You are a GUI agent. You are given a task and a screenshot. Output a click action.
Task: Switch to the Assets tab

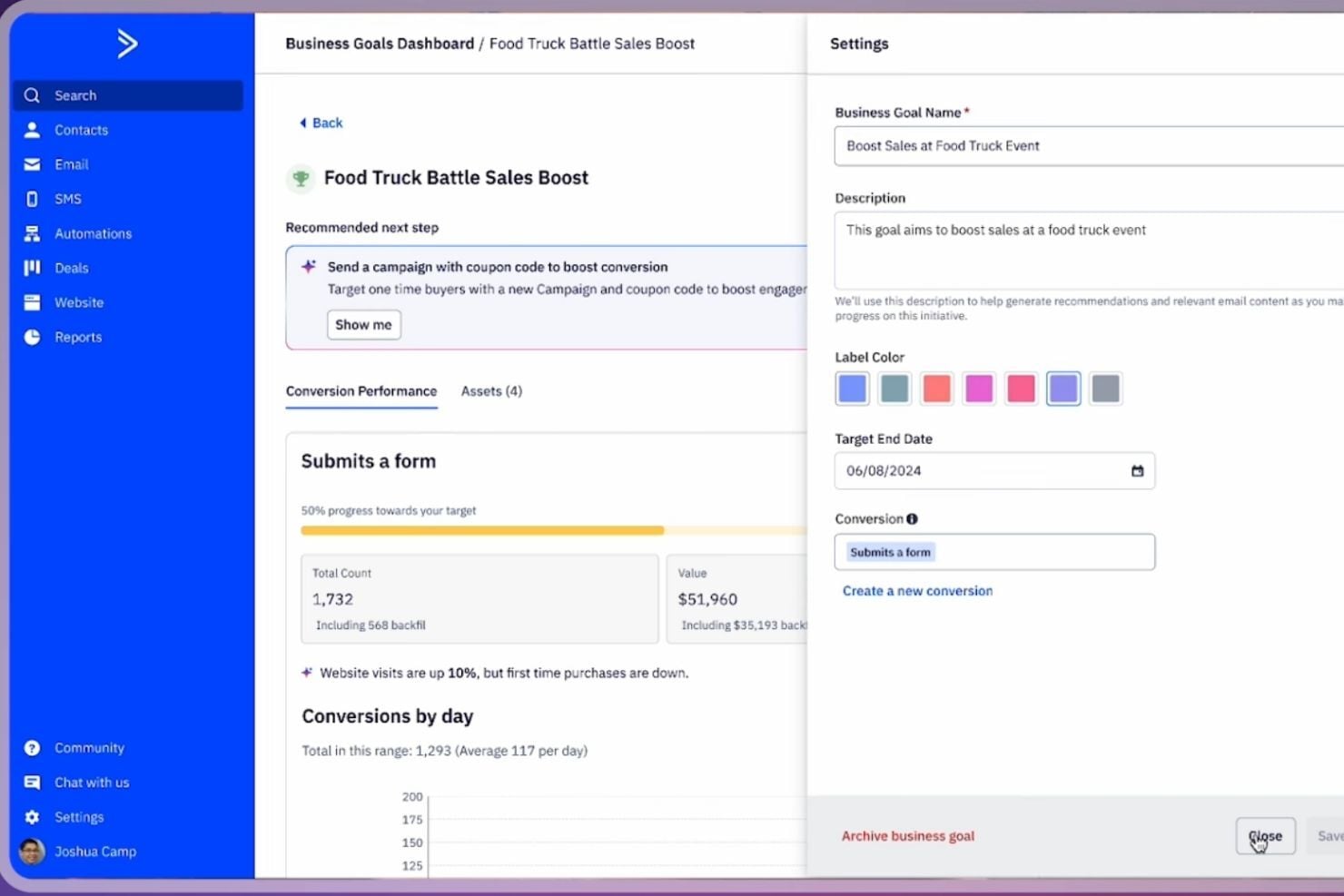click(x=490, y=391)
